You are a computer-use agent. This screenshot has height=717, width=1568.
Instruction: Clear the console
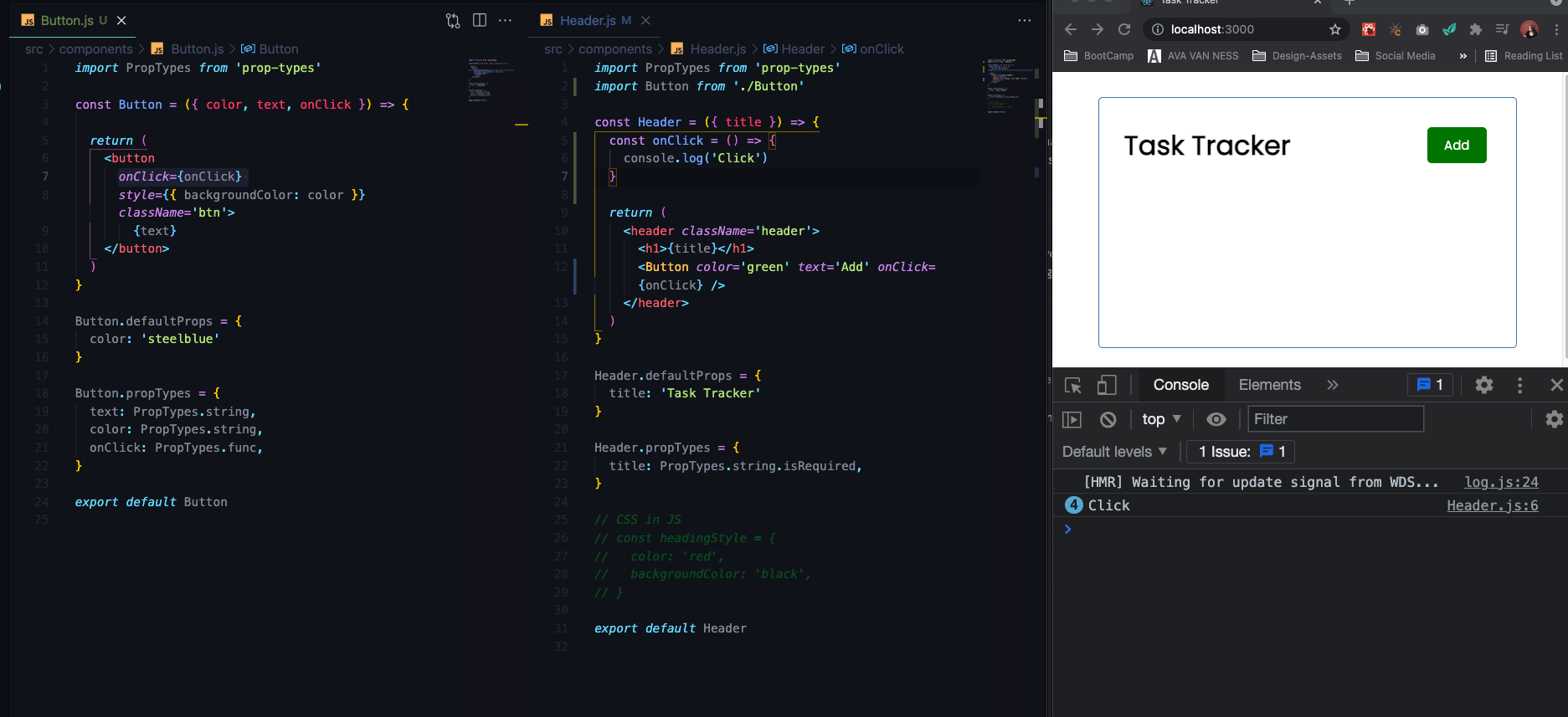[1108, 419]
